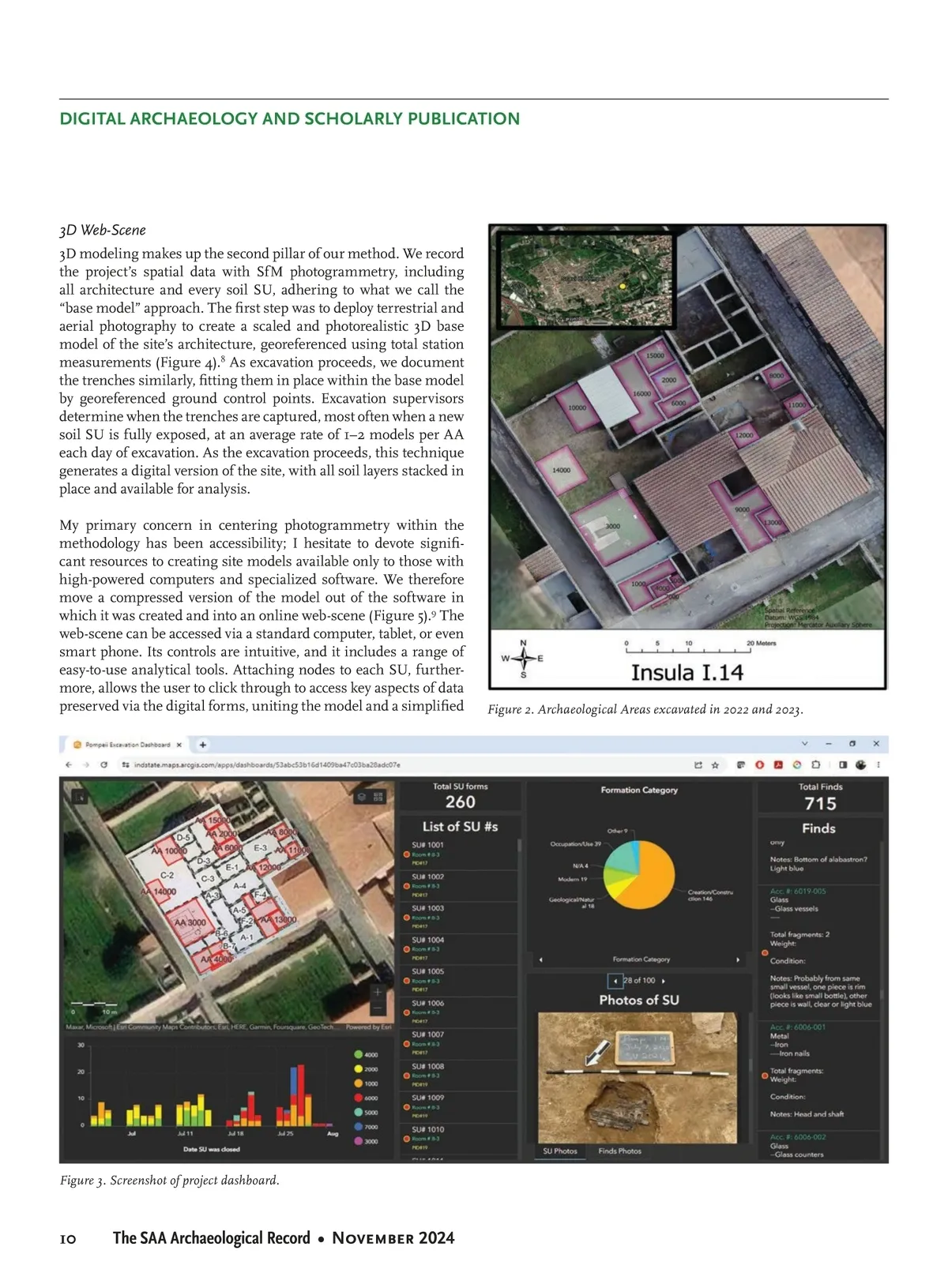
Task: Open the map layers icon
Action: 361,797
